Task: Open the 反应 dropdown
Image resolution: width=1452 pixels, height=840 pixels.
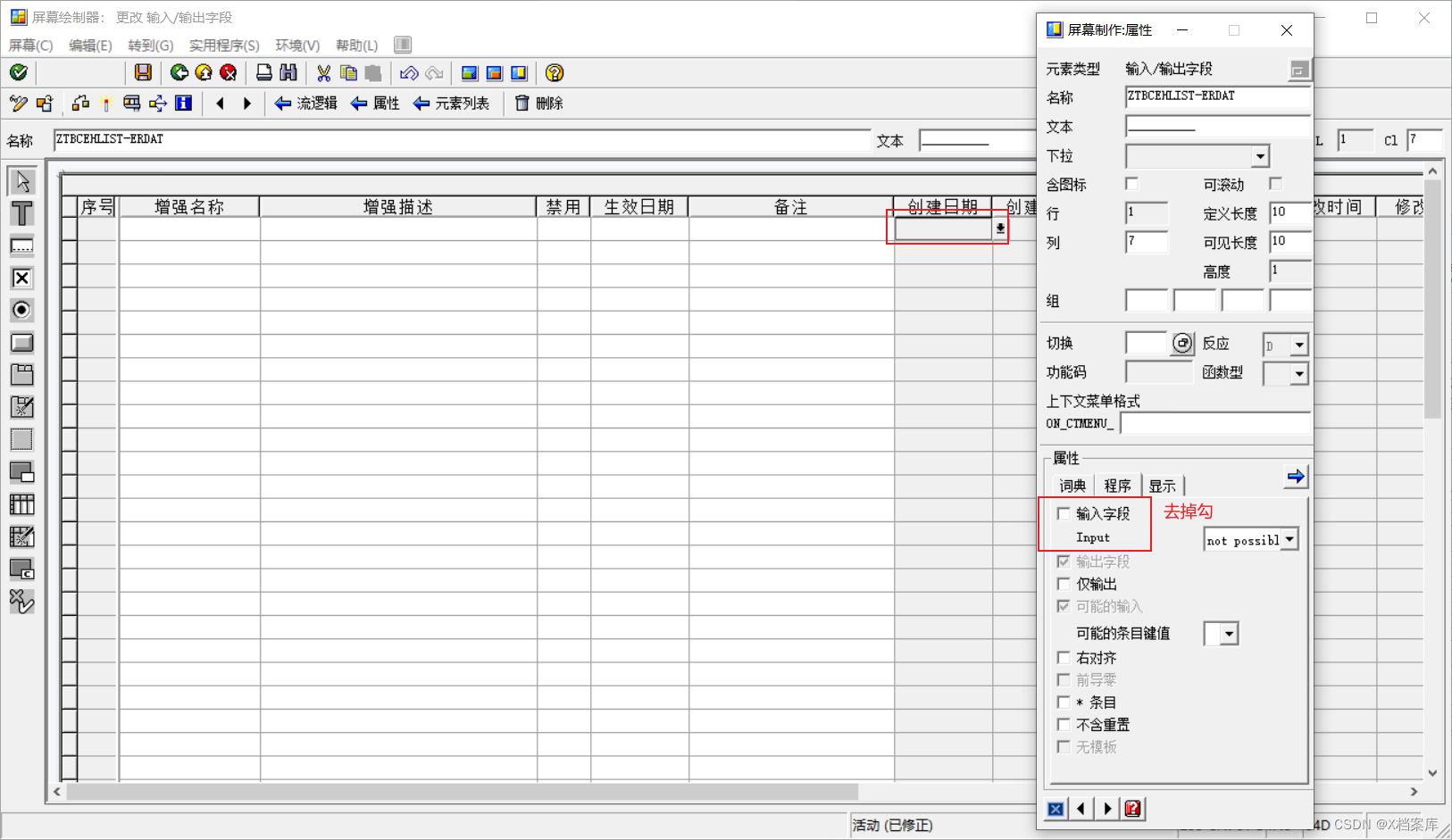Action: pyautogui.click(x=1299, y=345)
